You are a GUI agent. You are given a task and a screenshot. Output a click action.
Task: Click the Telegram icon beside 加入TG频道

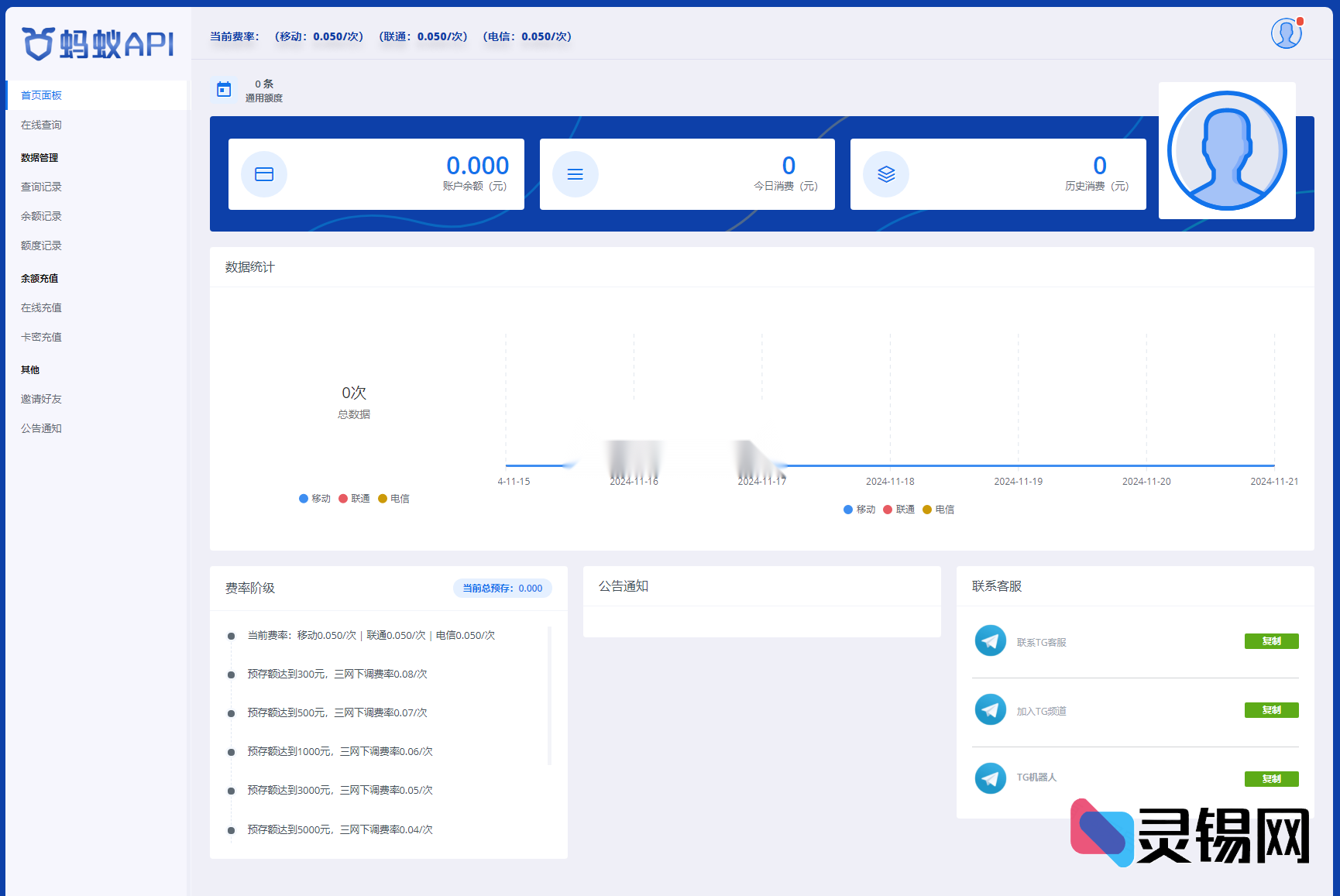pos(991,709)
